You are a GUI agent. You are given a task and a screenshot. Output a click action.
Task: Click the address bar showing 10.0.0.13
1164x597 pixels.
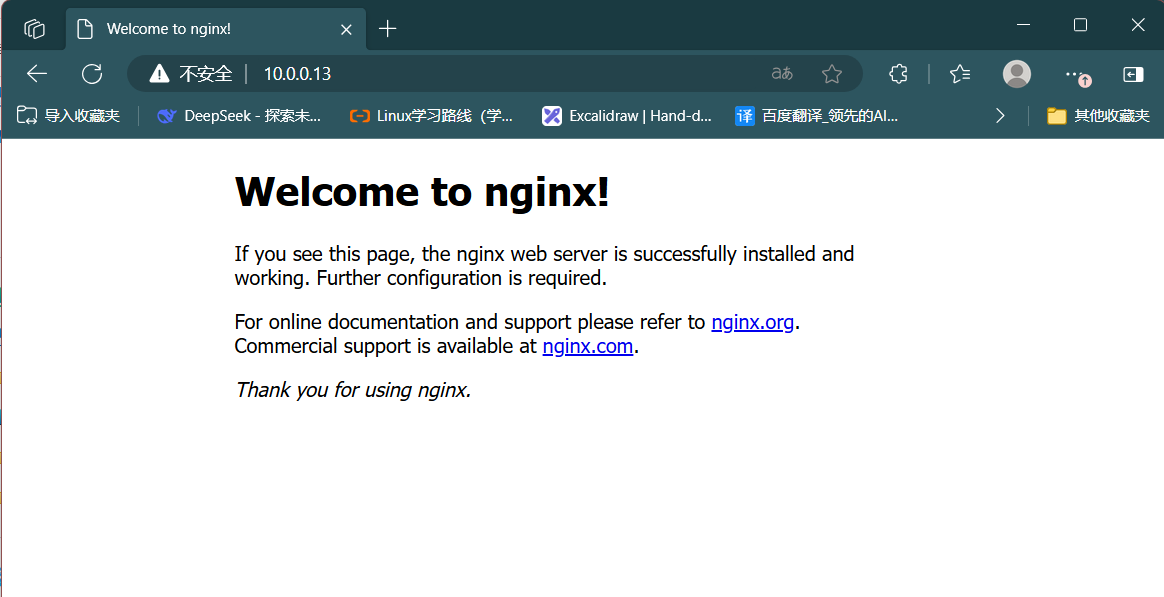point(494,74)
